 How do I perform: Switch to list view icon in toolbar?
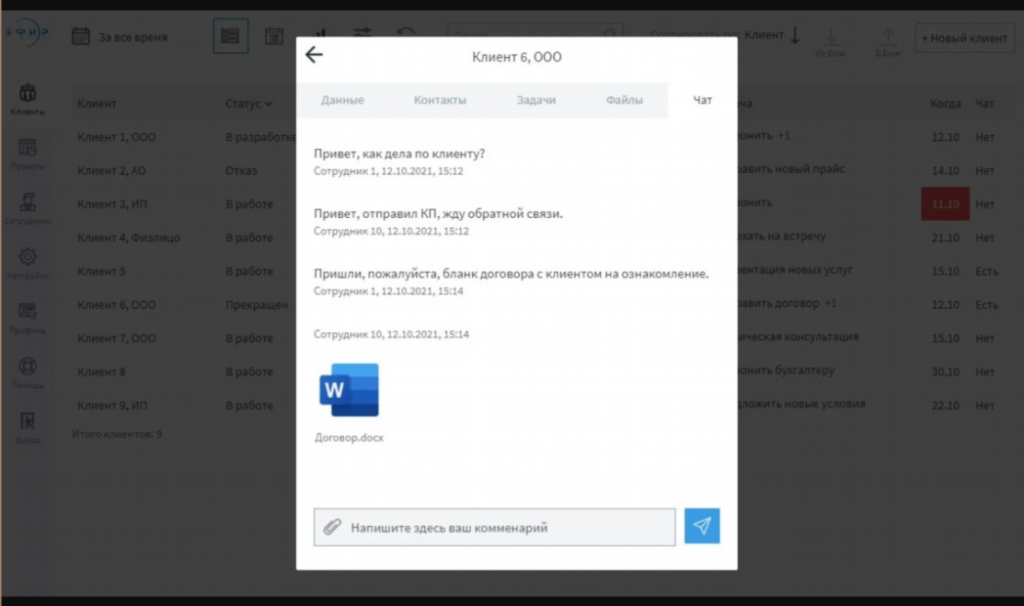(x=231, y=36)
